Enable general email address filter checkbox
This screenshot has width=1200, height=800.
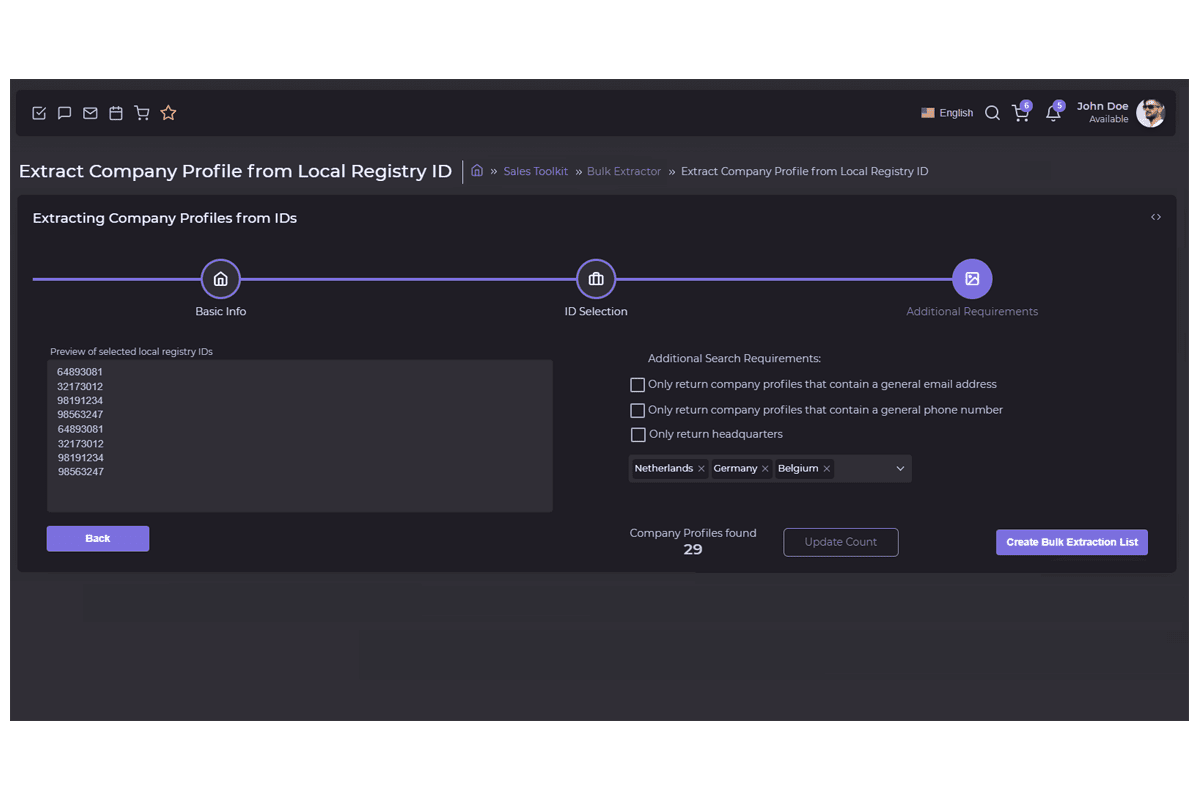[637, 384]
